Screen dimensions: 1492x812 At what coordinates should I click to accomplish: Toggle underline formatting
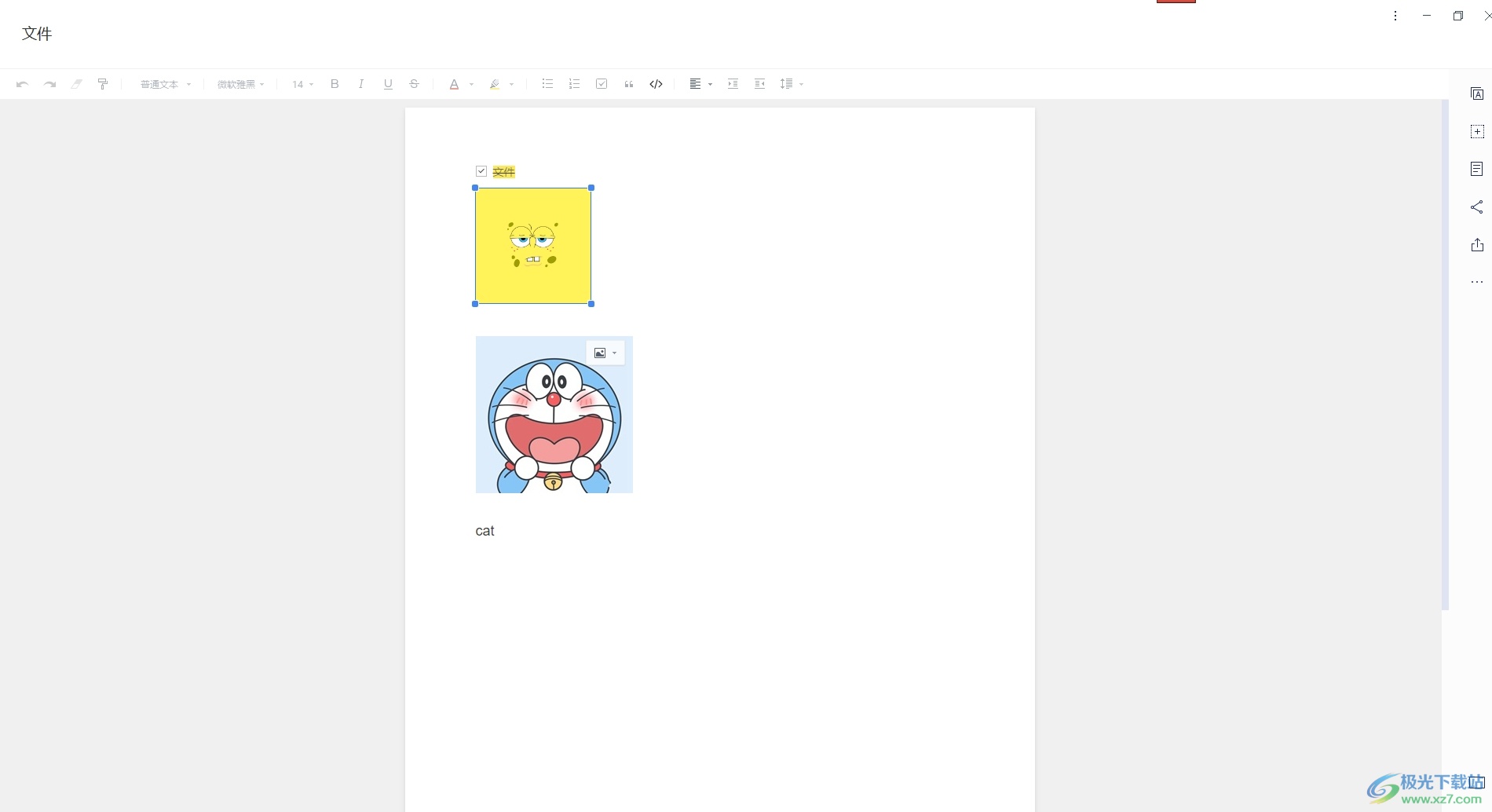(388, 84)
